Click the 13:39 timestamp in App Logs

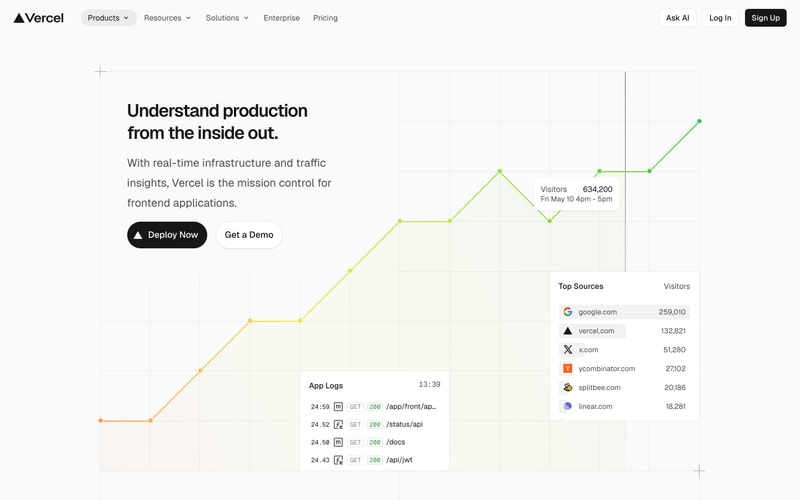[x=430, y=384]
